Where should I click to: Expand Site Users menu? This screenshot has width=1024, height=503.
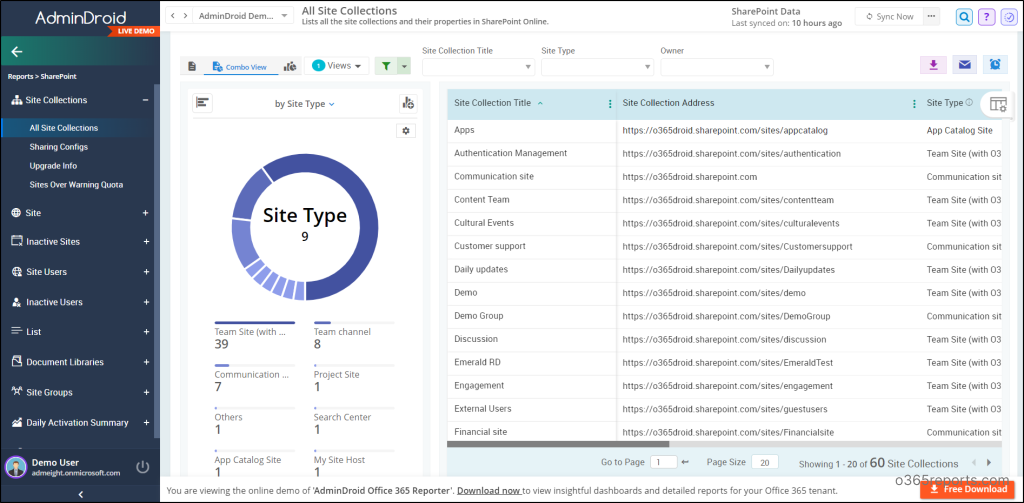click(146, 272)
